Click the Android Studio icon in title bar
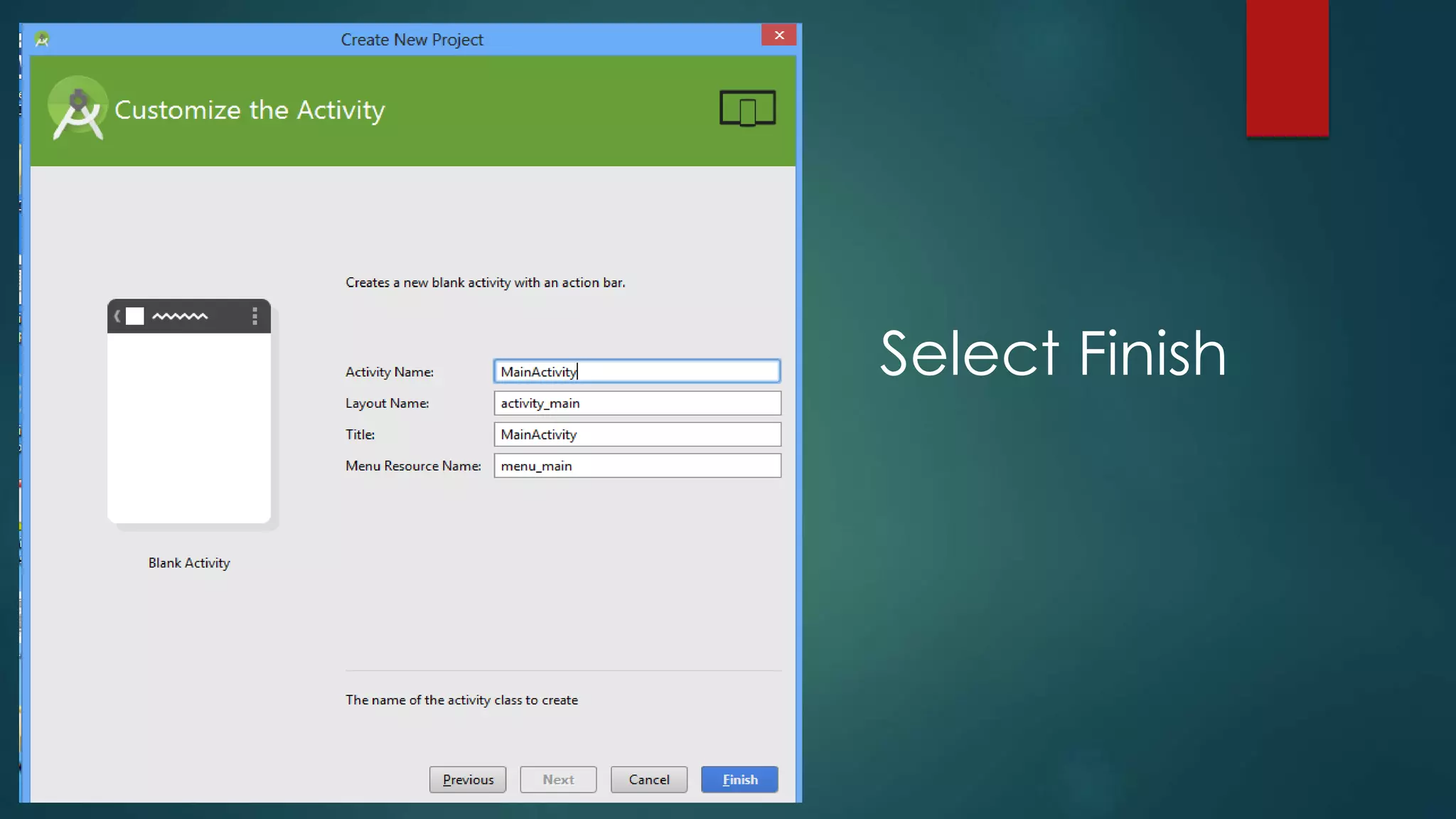 coord(42,39)
